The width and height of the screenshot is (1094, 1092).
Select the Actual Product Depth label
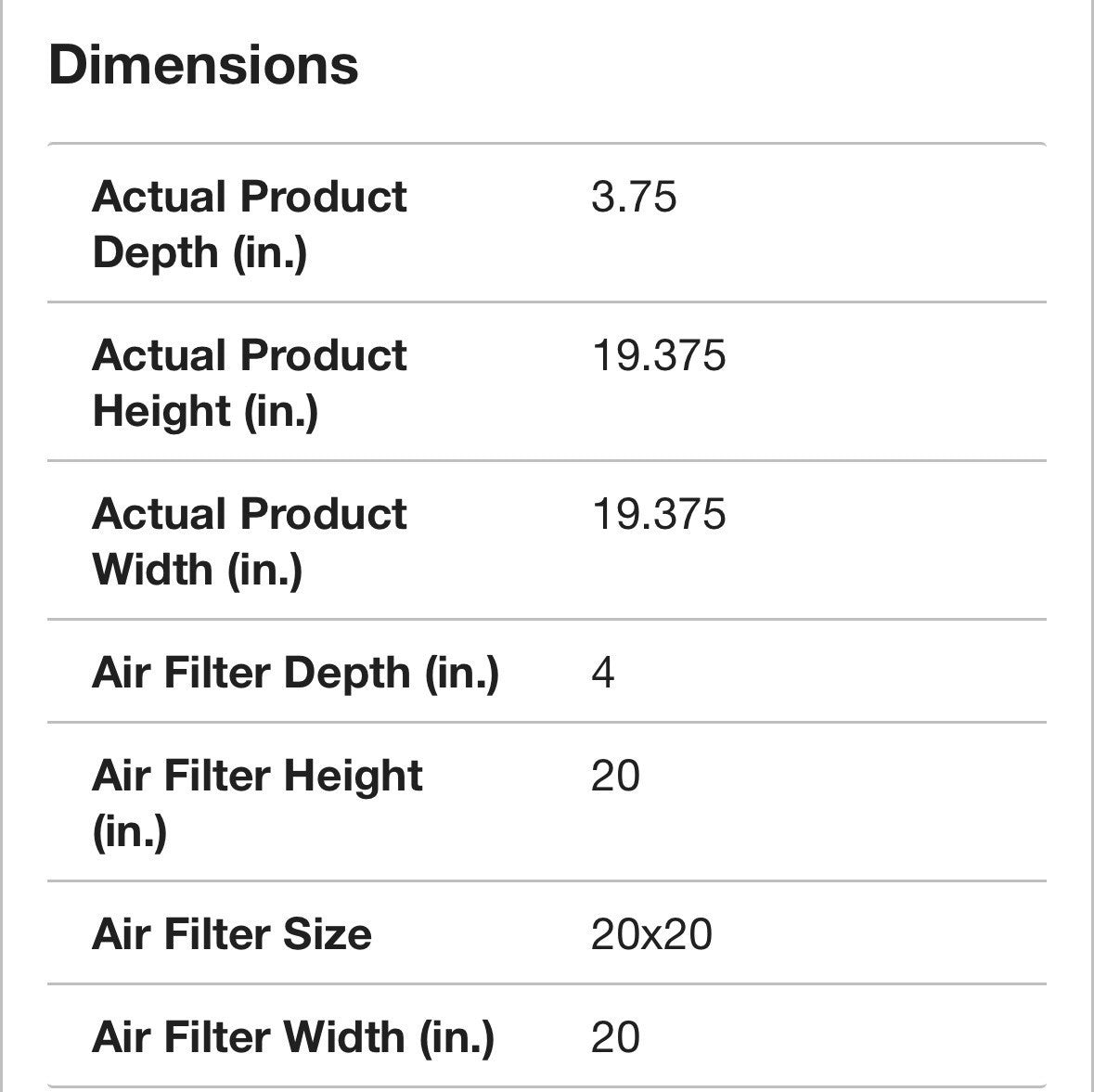(249, 224)
